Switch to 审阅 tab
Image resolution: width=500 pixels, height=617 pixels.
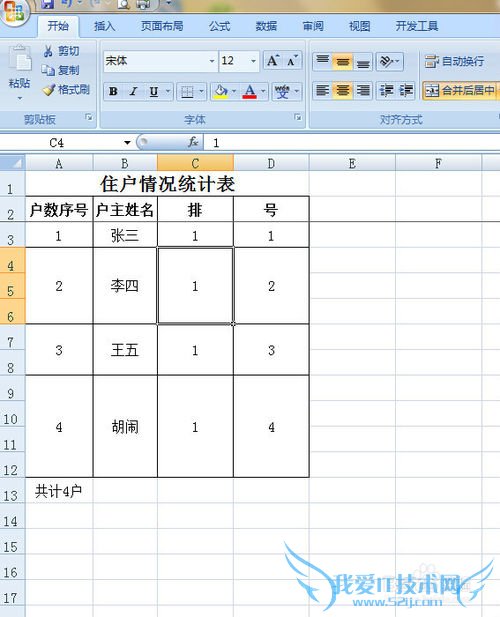313,26
